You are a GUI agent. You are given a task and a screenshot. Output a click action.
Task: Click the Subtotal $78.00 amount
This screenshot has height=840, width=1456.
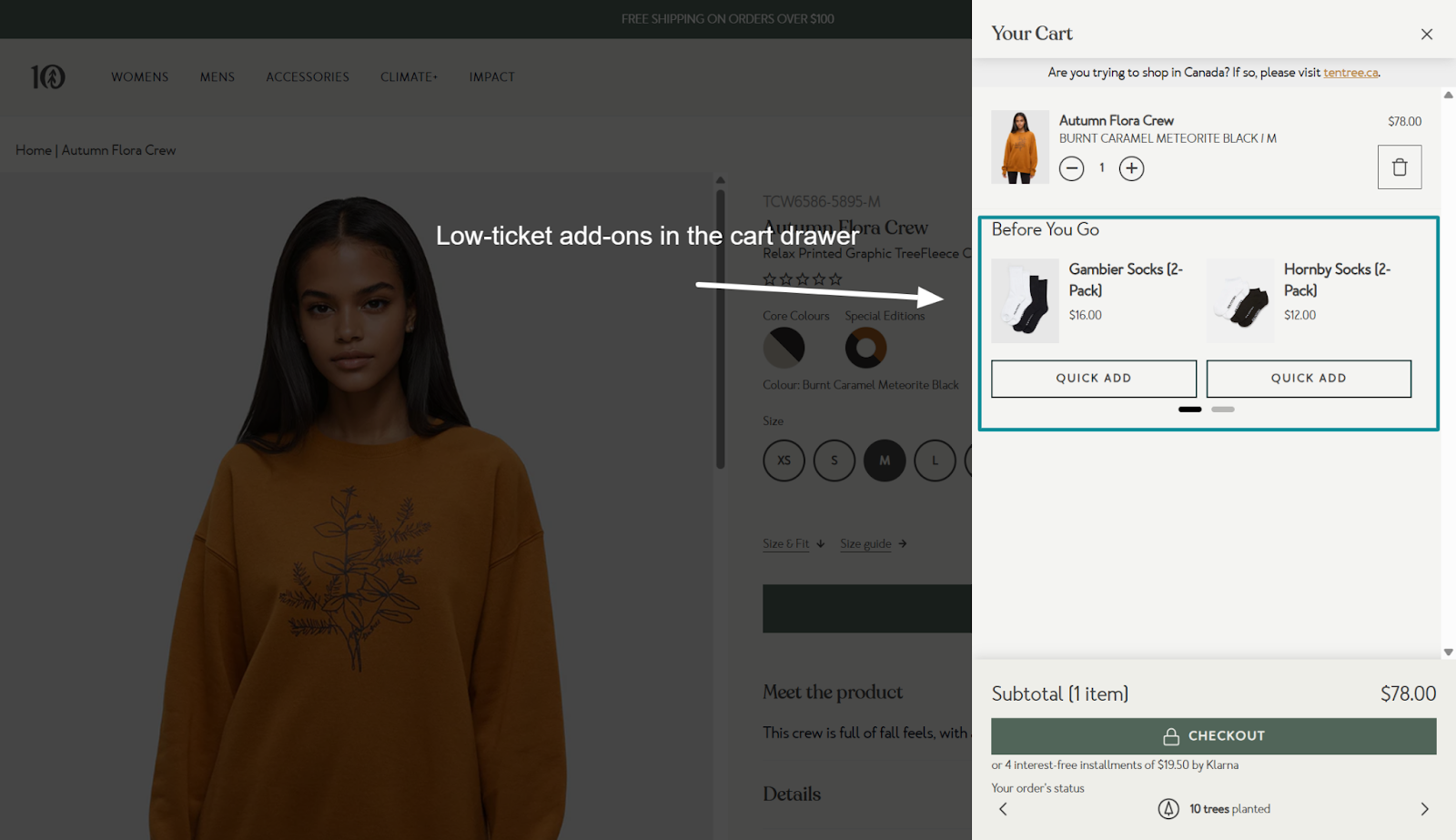pos(1408,694)
